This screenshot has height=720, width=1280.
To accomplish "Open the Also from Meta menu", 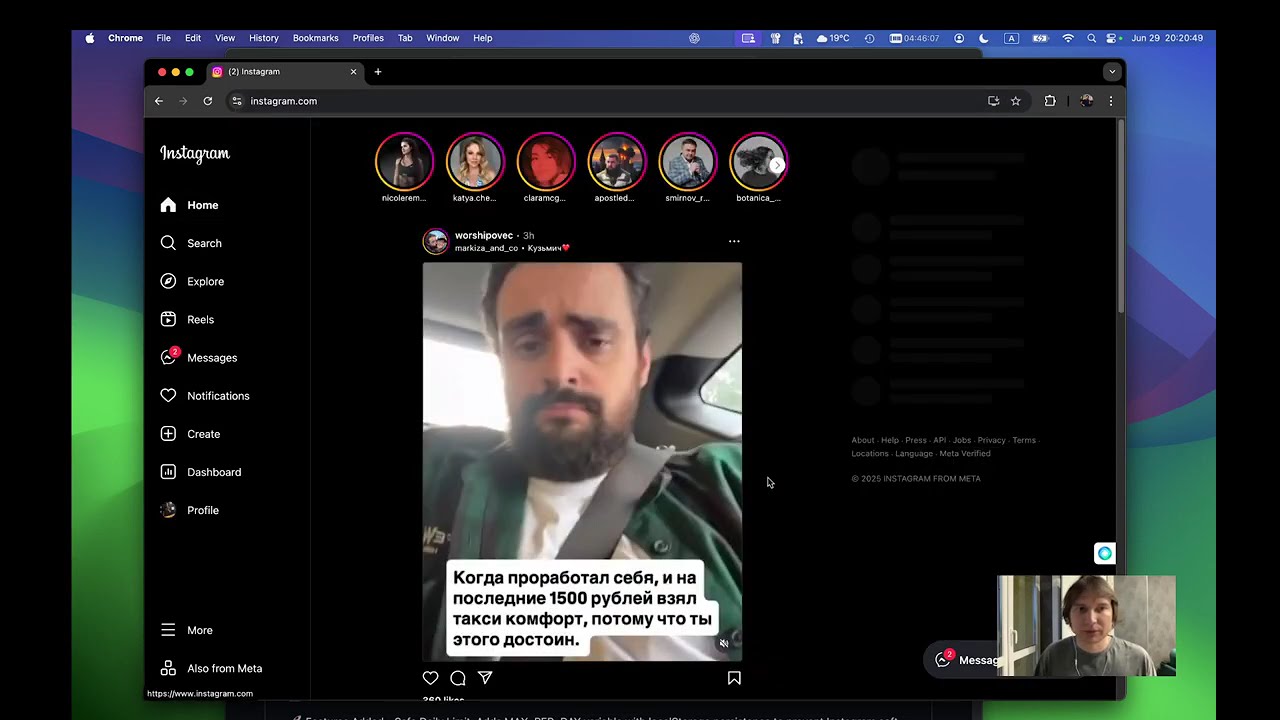I will pos(211,668).
